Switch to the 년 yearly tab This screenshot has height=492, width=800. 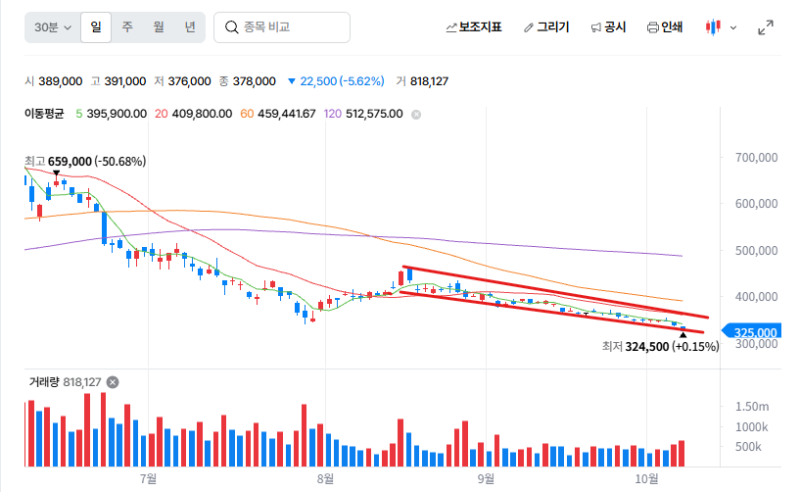click(x=190, y=27)
